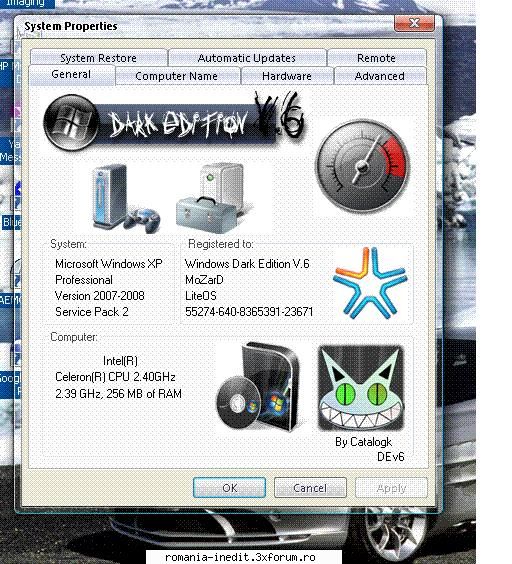The image size is (512, 564).
Task: Click the MoZarD registered name
Action: 204,280
